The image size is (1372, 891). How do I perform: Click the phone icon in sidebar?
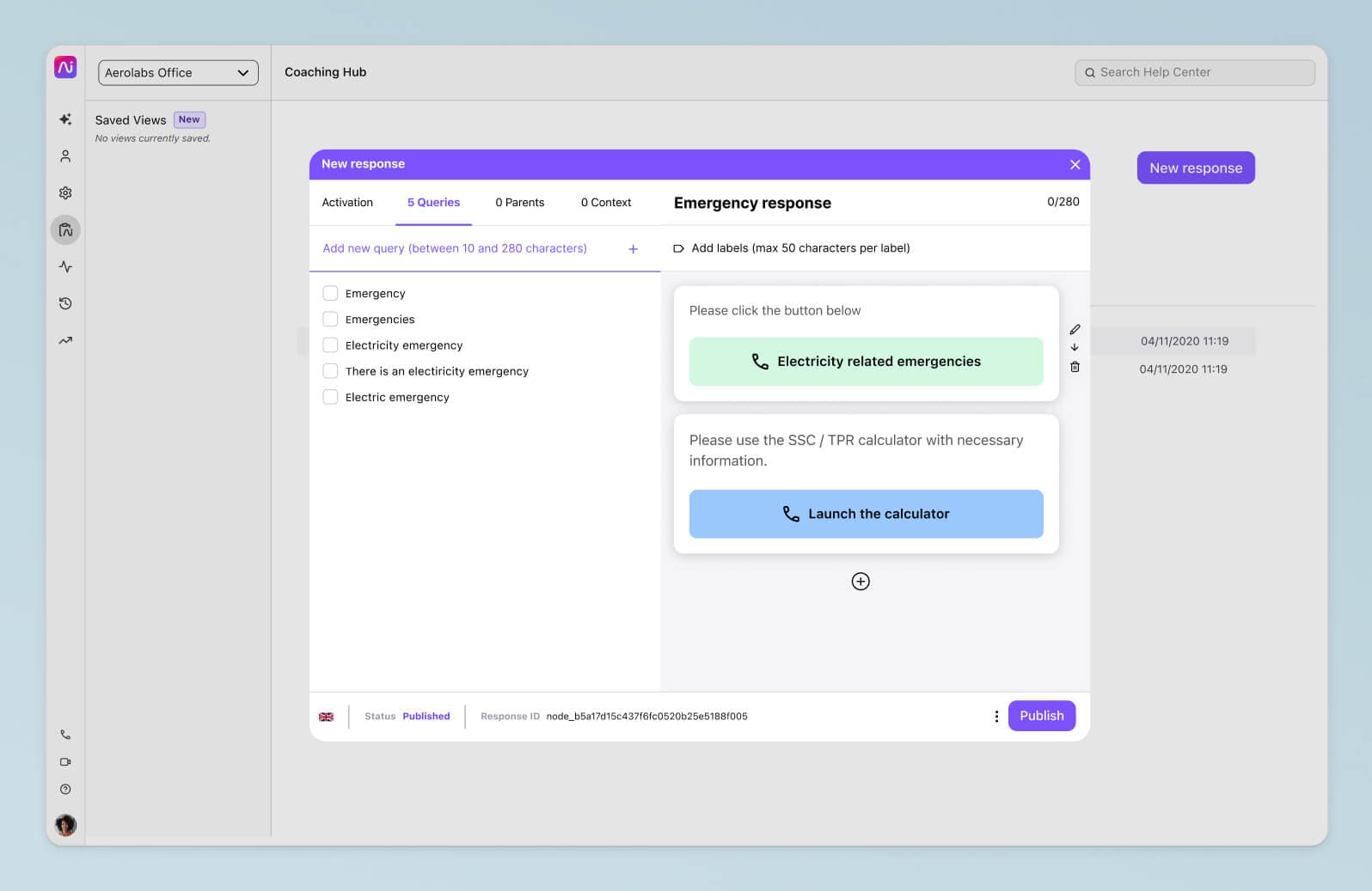tap(65, 735)
